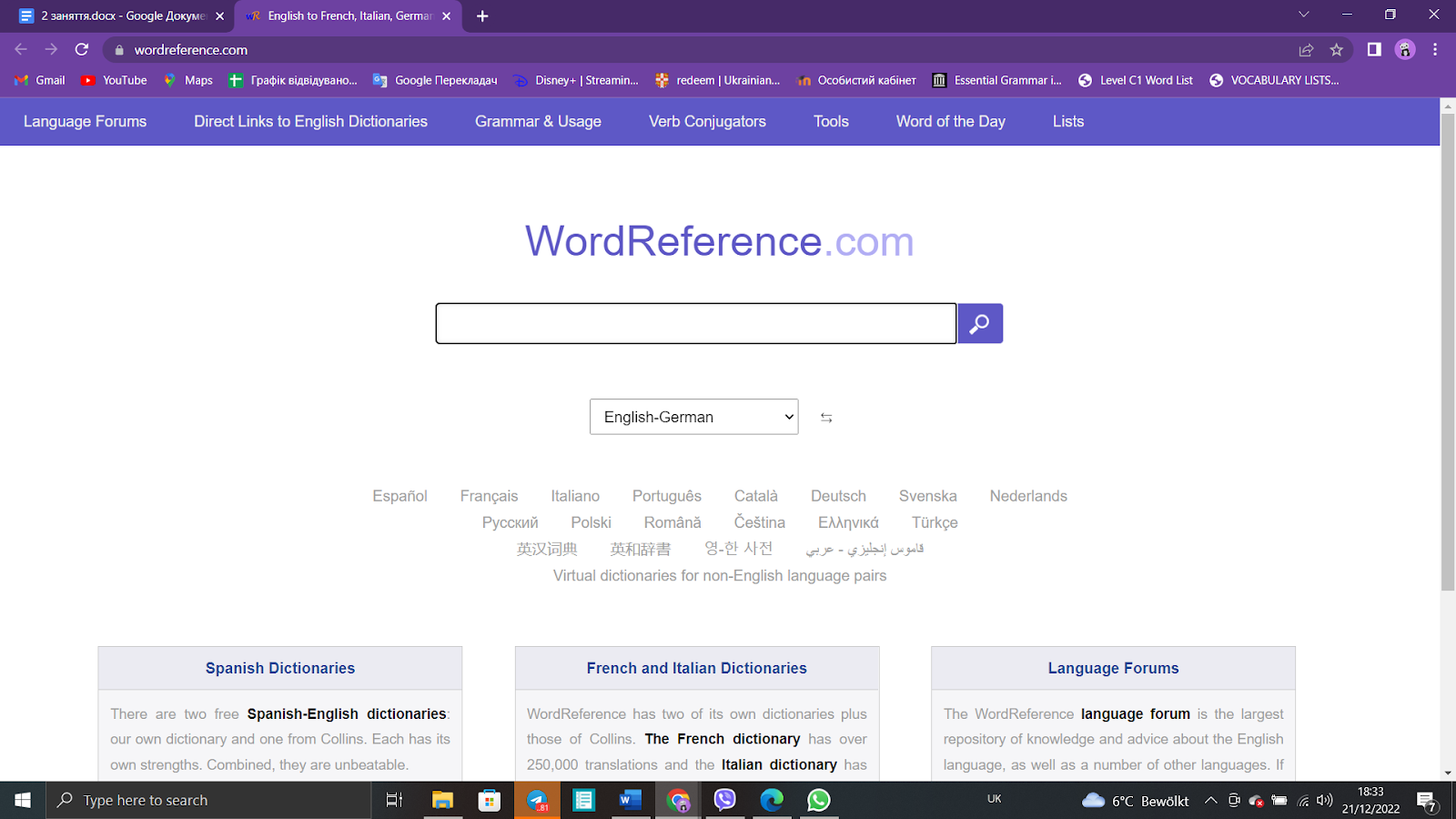Open Telegram from taskbar
1456x819 pixels.
tap(537, 800)
